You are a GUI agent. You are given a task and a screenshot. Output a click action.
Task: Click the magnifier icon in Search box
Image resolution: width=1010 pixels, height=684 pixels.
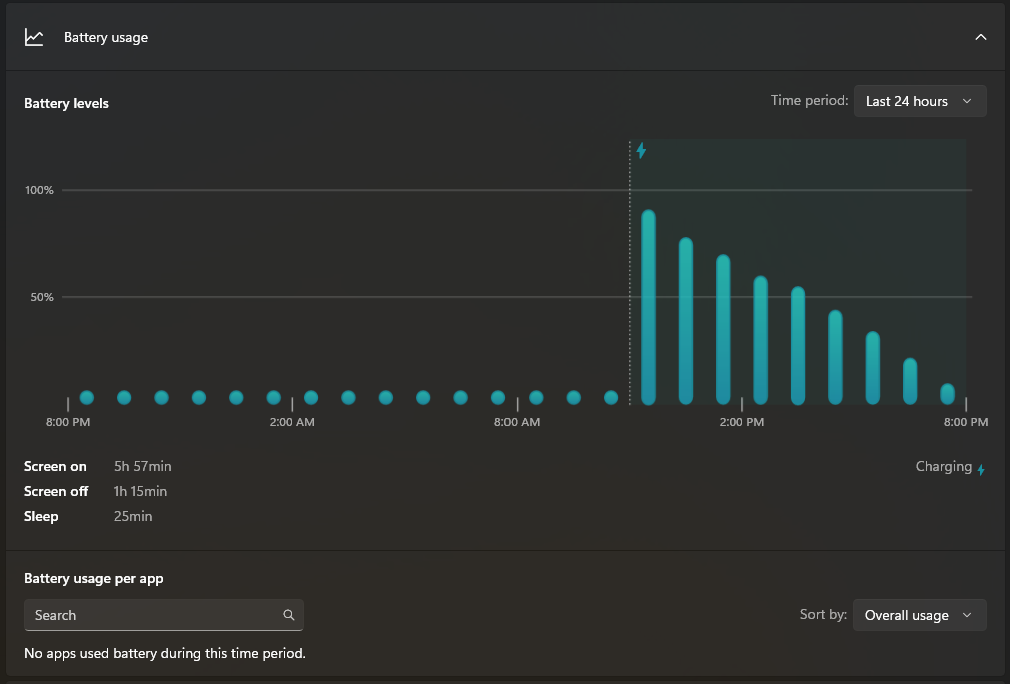pyautogui.click(x=289, y=615)
